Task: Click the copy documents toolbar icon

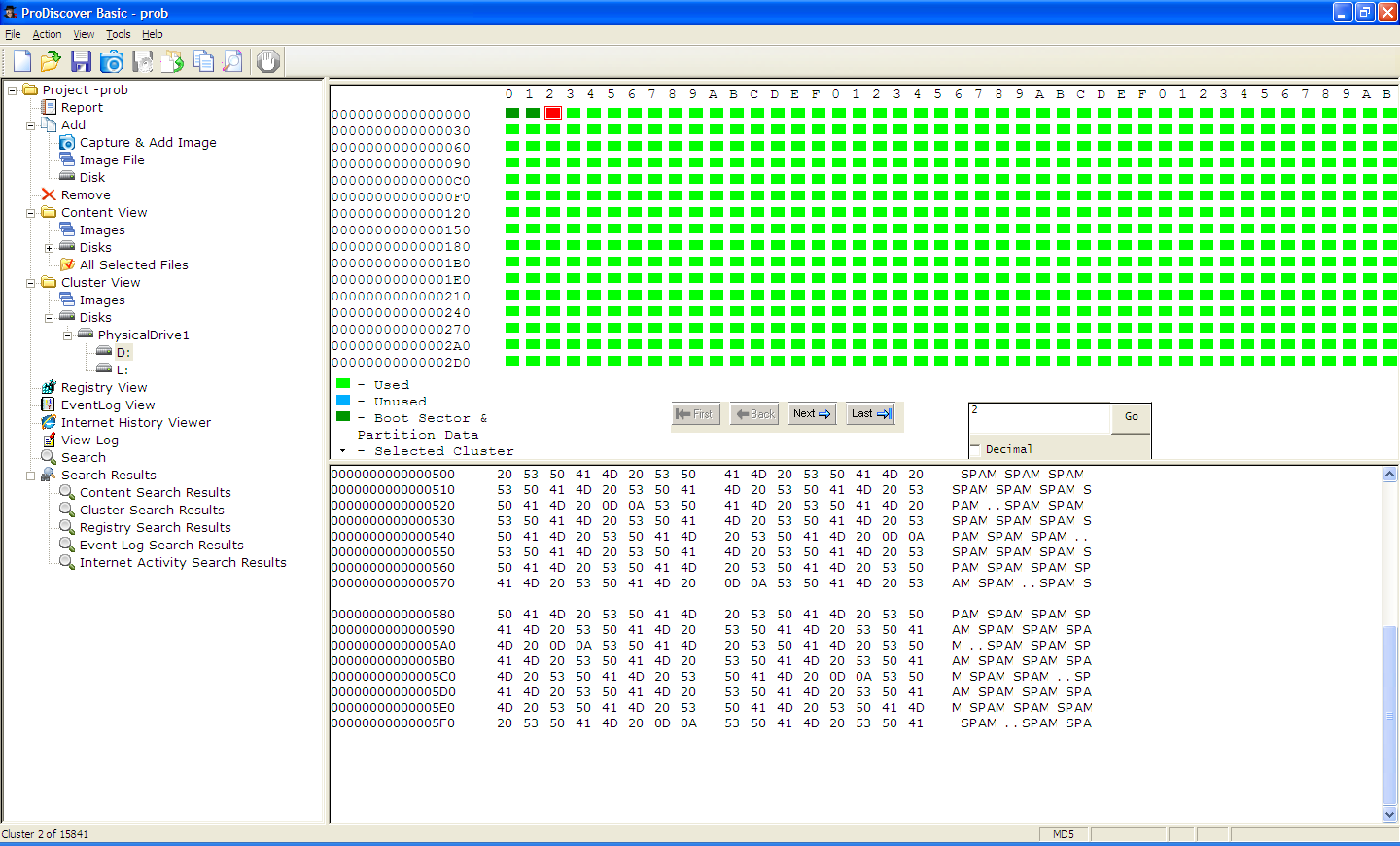Action: (x=203, y=61)
